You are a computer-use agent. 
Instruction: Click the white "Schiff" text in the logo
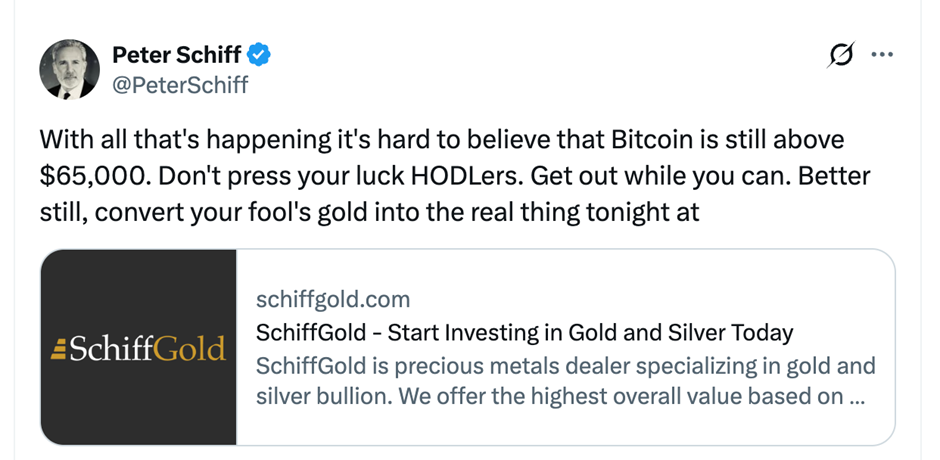[108, 348]
